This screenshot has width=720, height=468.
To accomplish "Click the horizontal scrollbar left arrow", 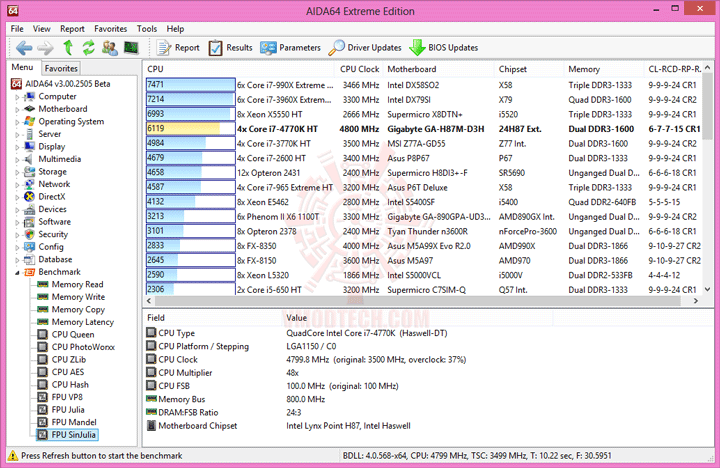I will click(149, 301).
